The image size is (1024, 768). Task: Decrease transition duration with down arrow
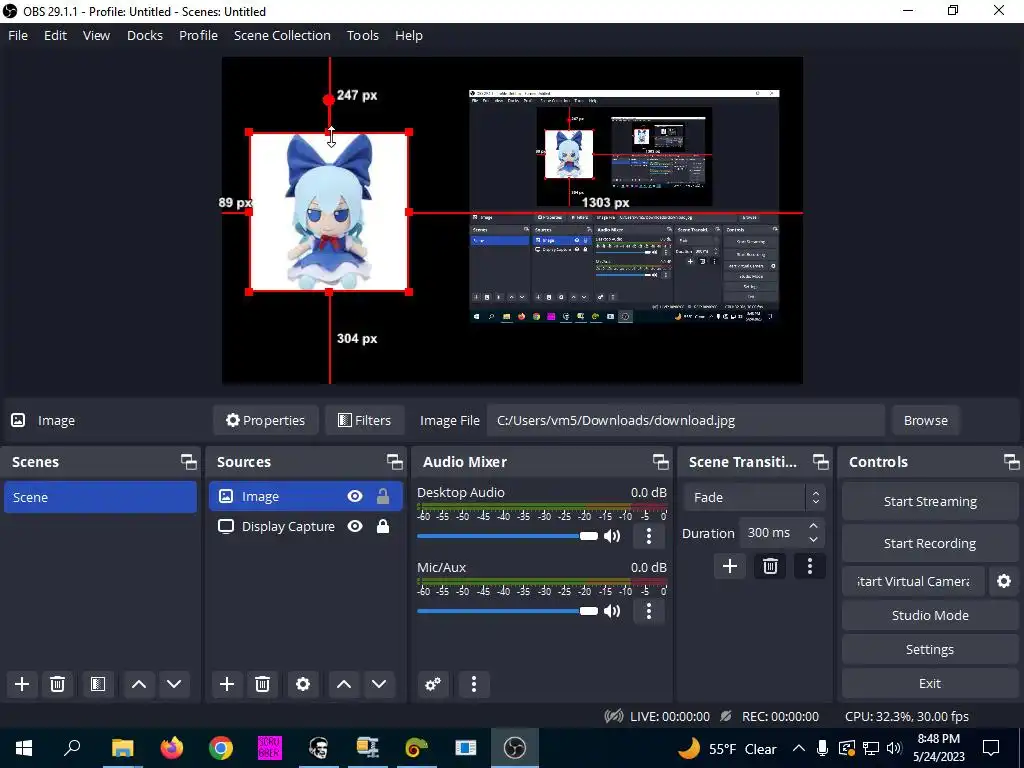(x=813, y=540)
